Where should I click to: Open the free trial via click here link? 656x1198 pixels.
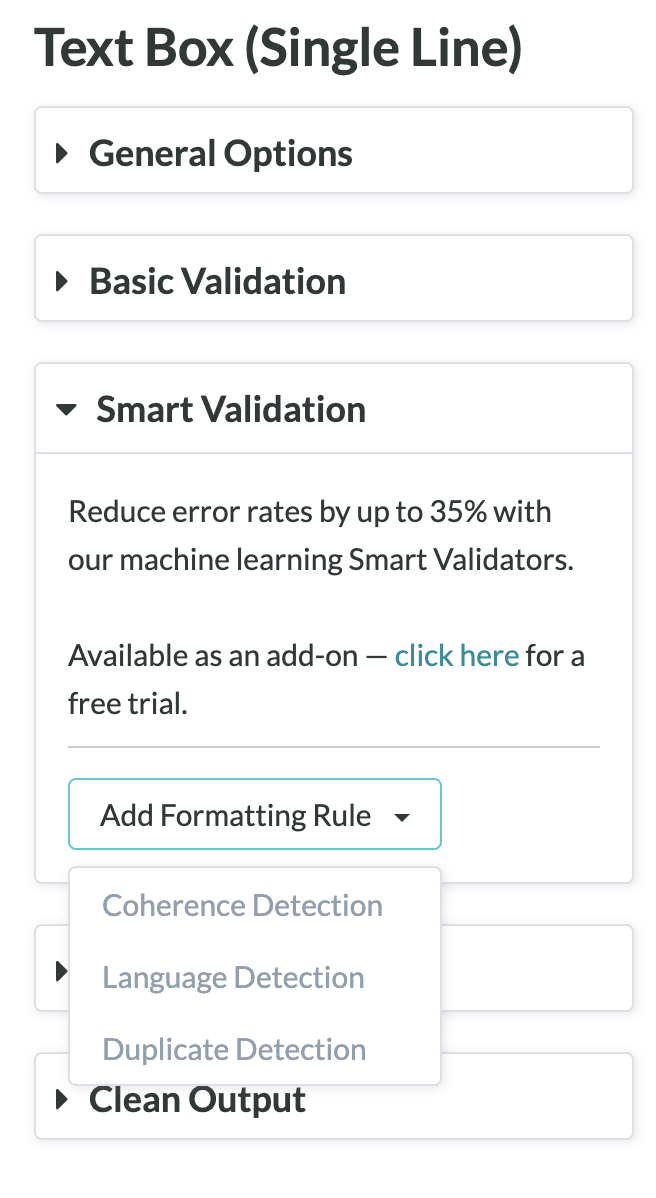click(x=457, y=655)
